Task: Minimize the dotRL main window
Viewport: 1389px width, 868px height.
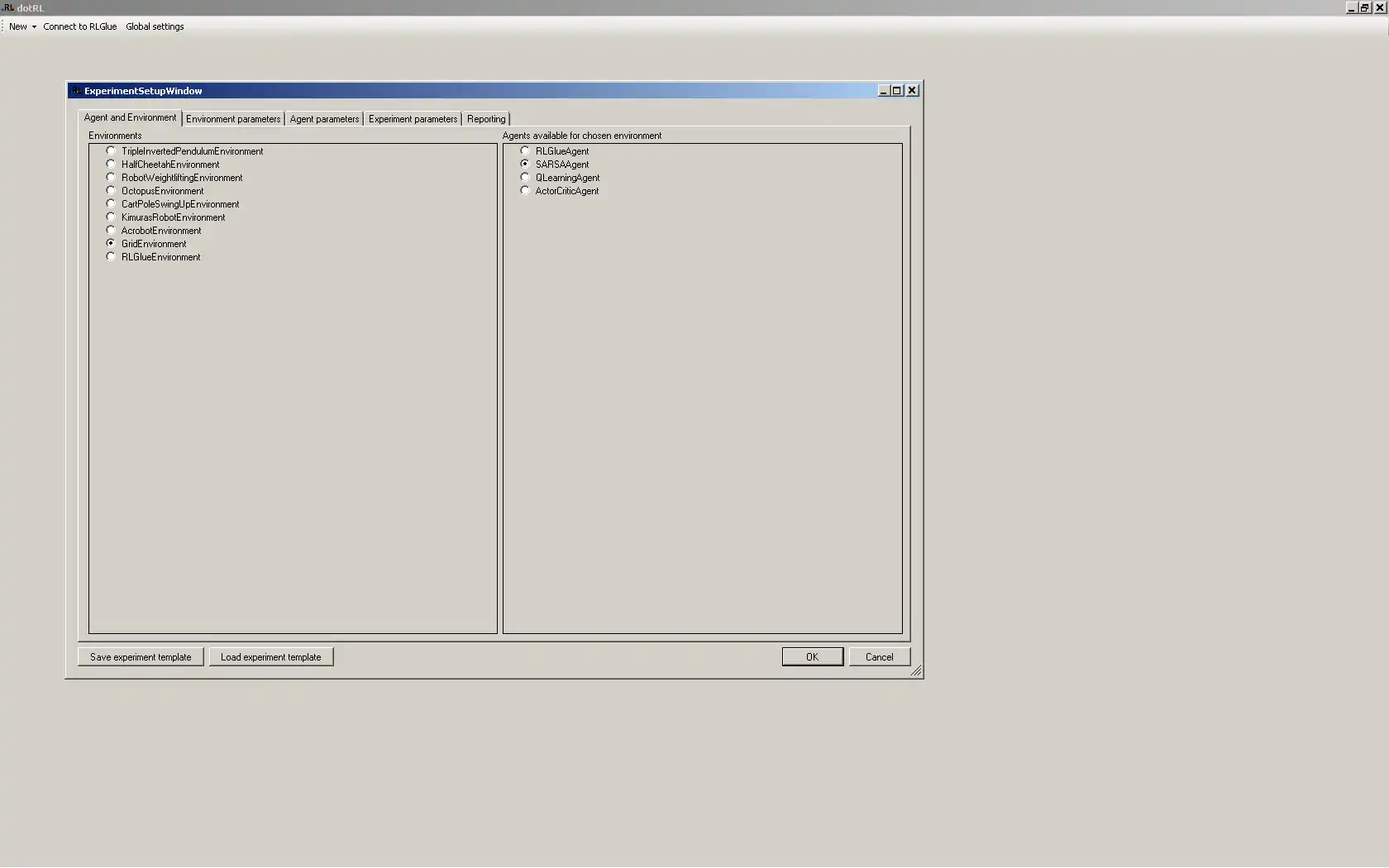Action: (x=1351, y=7)
